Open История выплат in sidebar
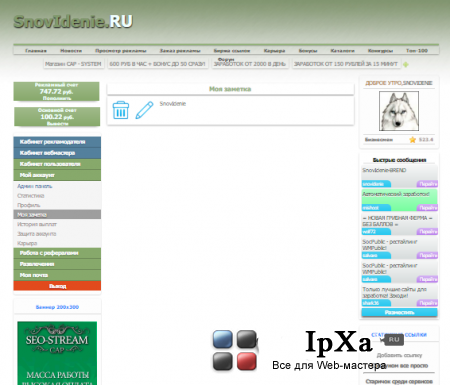 37,224
